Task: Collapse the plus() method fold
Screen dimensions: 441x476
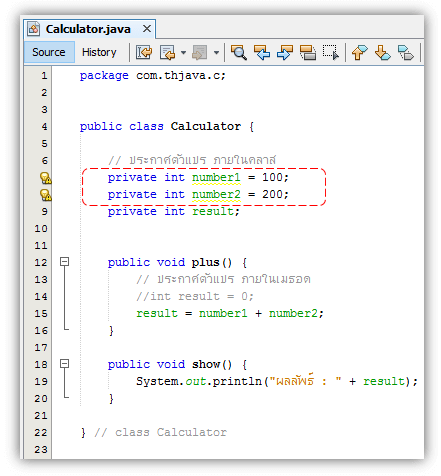Action: (x=65, y=262)
